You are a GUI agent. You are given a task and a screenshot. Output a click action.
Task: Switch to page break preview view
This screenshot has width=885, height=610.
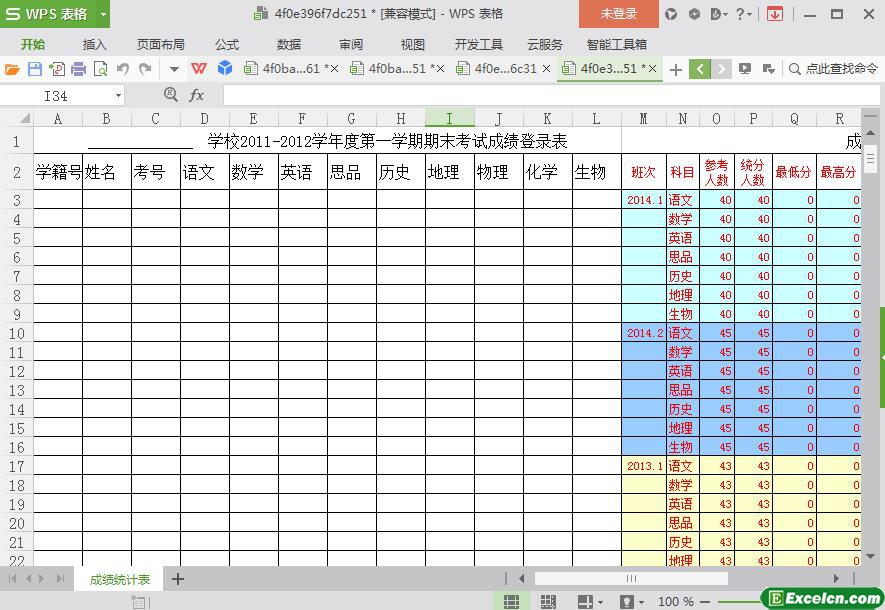(548, 601)
